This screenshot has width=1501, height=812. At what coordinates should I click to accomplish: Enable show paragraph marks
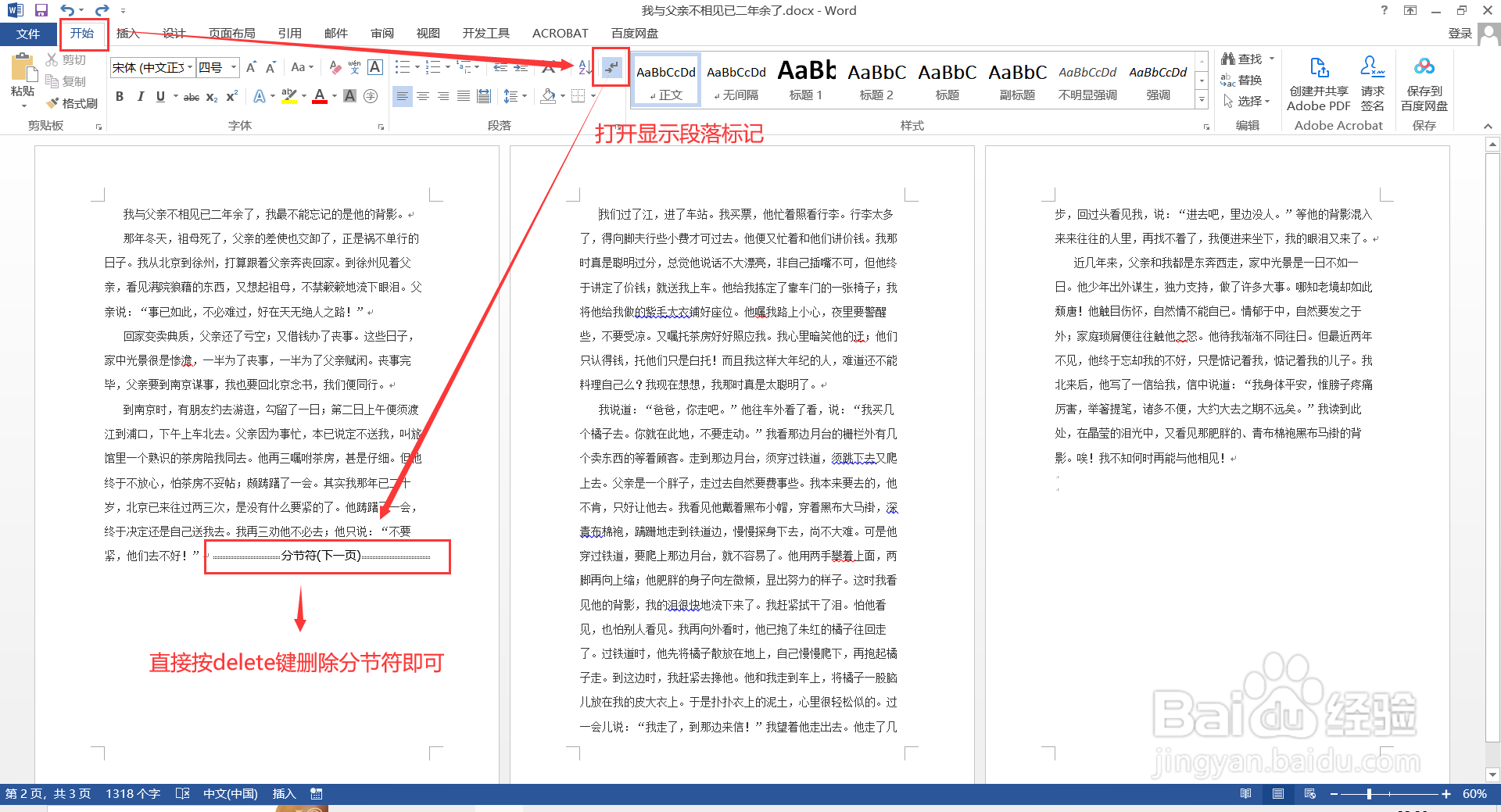(x=611, y=68)
